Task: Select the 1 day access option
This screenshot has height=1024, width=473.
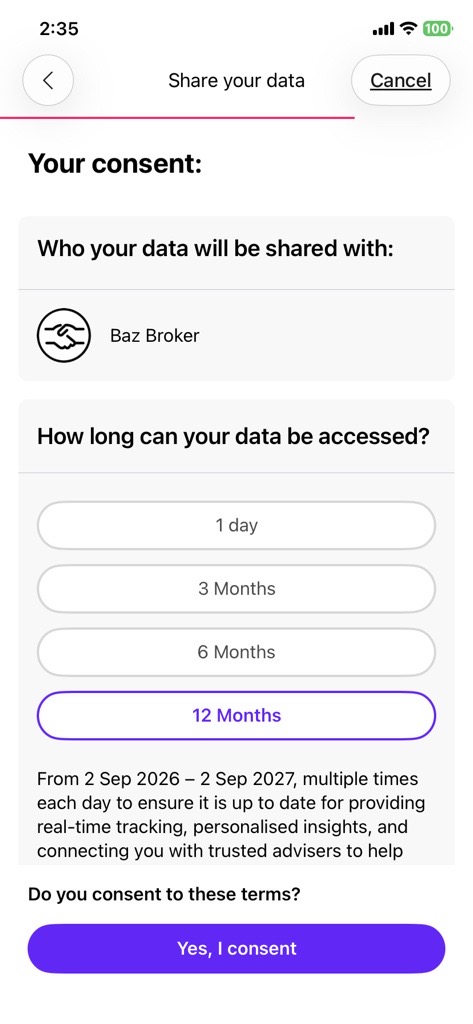Action: 236,525
